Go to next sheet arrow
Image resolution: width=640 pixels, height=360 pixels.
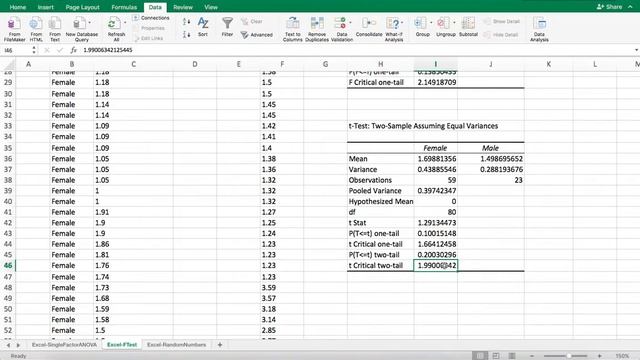(x=18, y=345)
